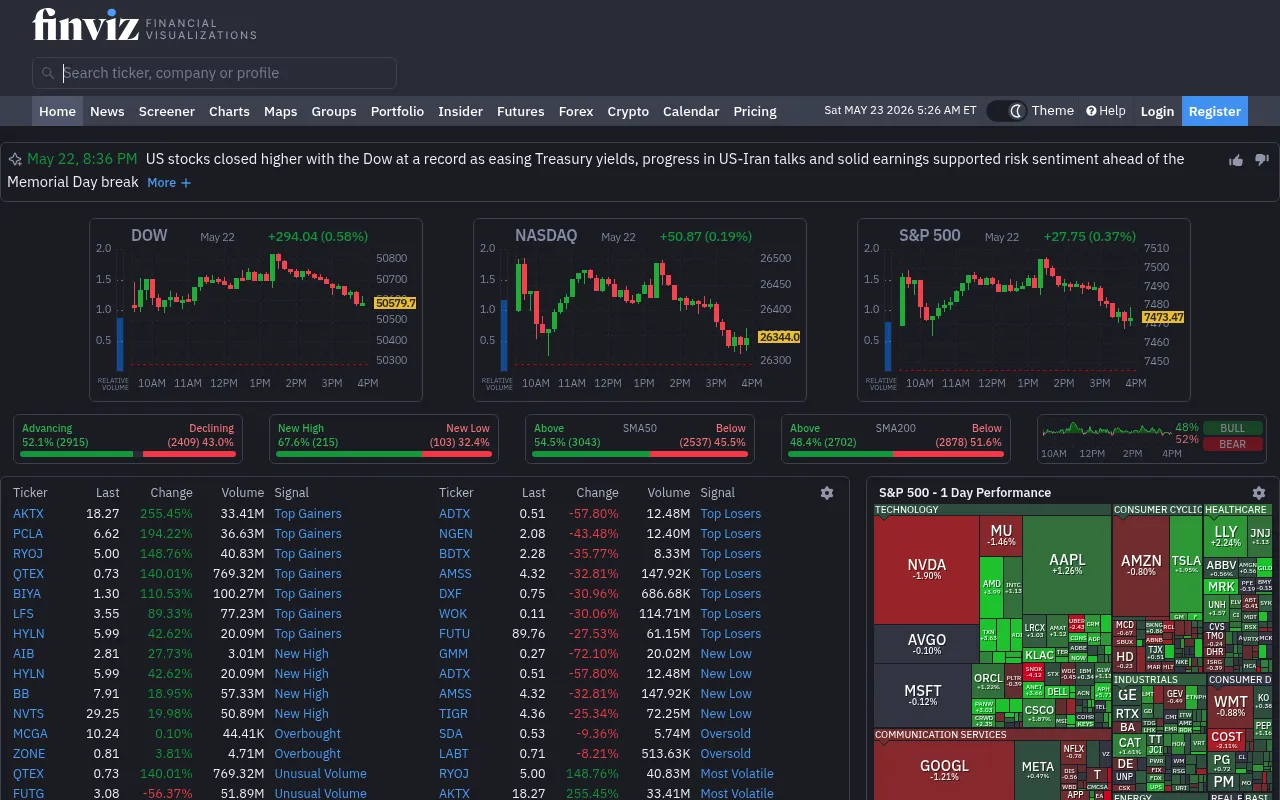Image resolution: width=1280 pixels, height=800 pixels.
Task: Click the New High/New Low bar
Action: pyautogui.click(x=384, y=454)
